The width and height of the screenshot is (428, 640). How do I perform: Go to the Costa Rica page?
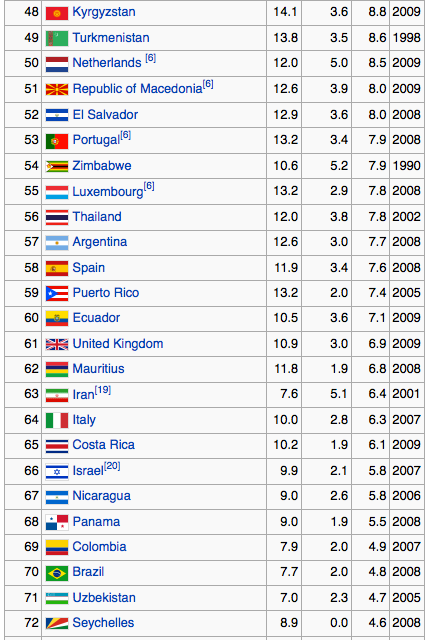tap(104, 445)
